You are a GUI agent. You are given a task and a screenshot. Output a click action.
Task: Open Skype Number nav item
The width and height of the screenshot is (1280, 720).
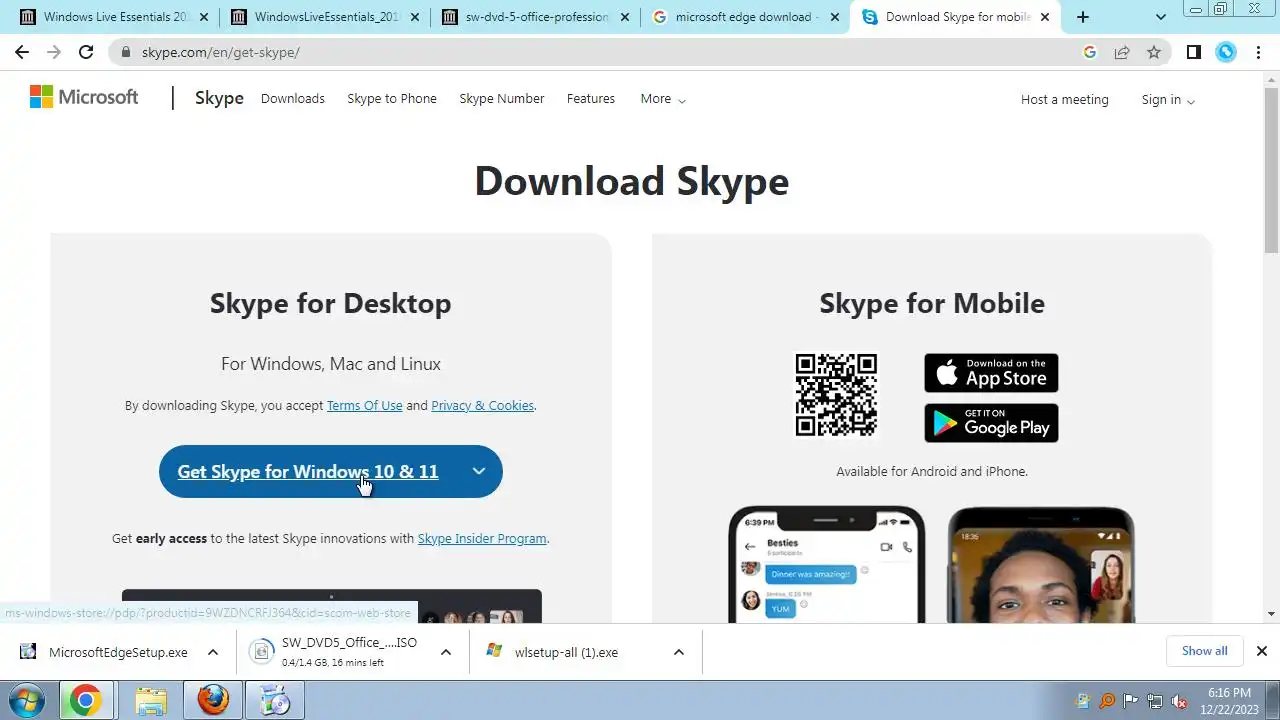tap(502, 99)
